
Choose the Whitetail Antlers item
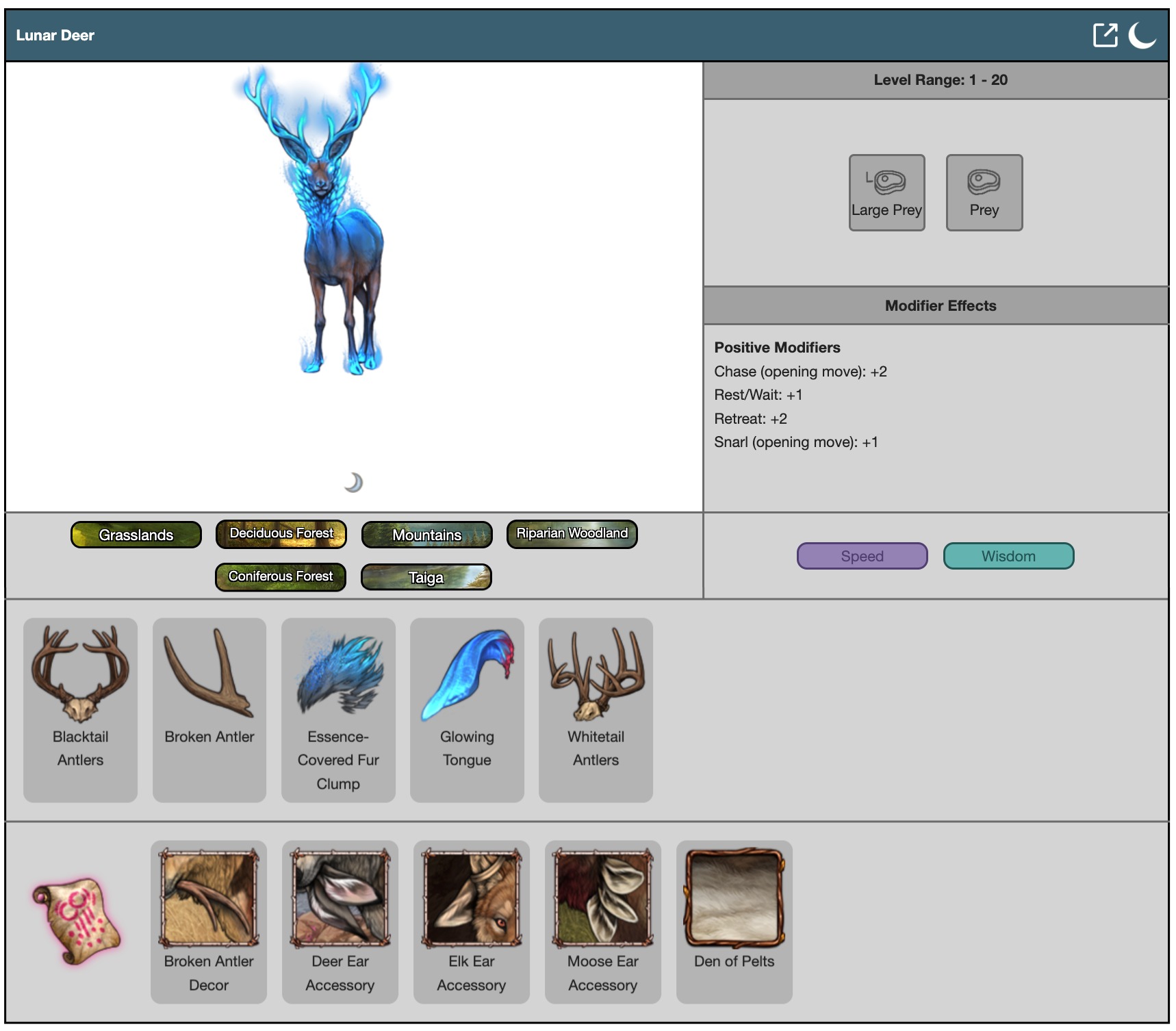(x=596, y=709)
